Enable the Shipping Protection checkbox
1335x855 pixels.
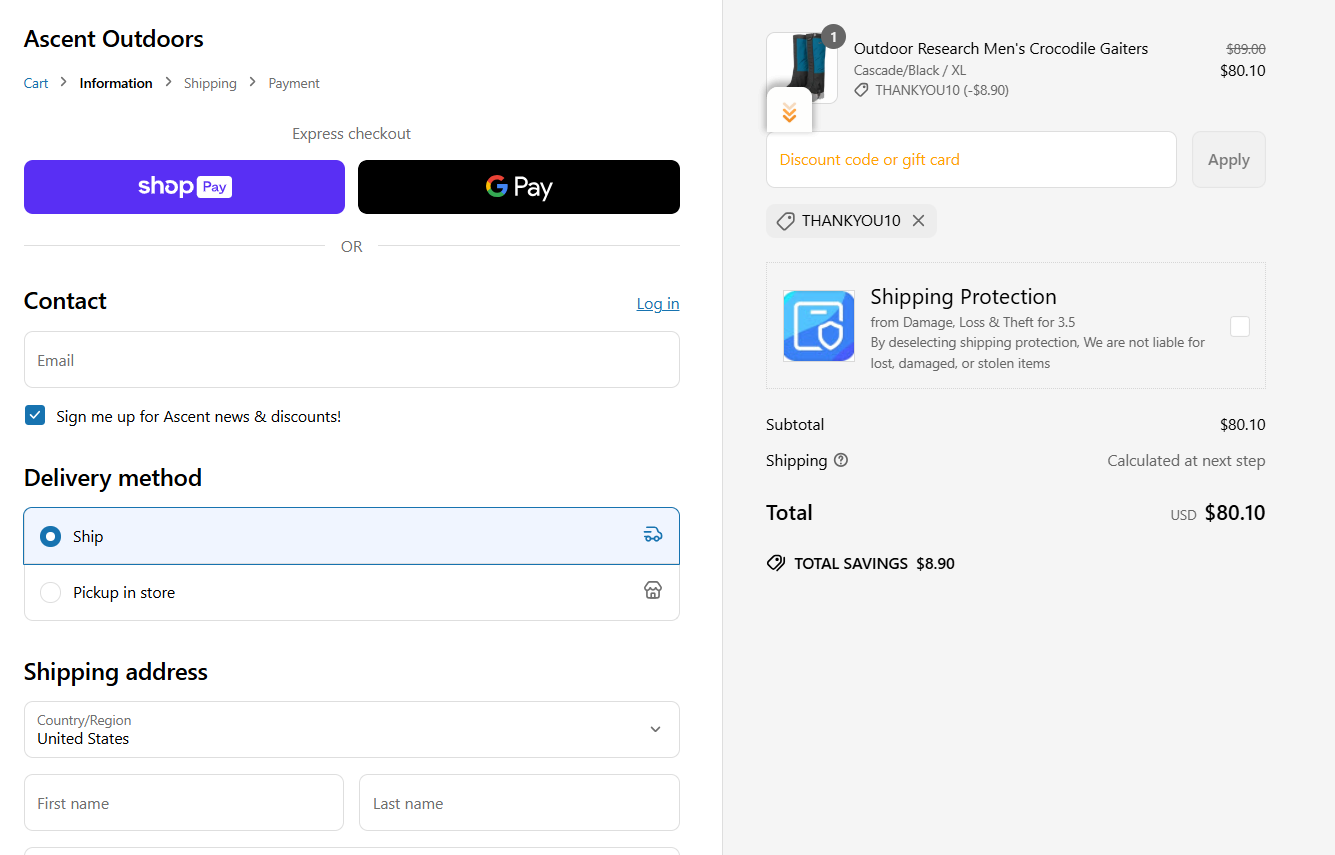tap(1240, 326)
